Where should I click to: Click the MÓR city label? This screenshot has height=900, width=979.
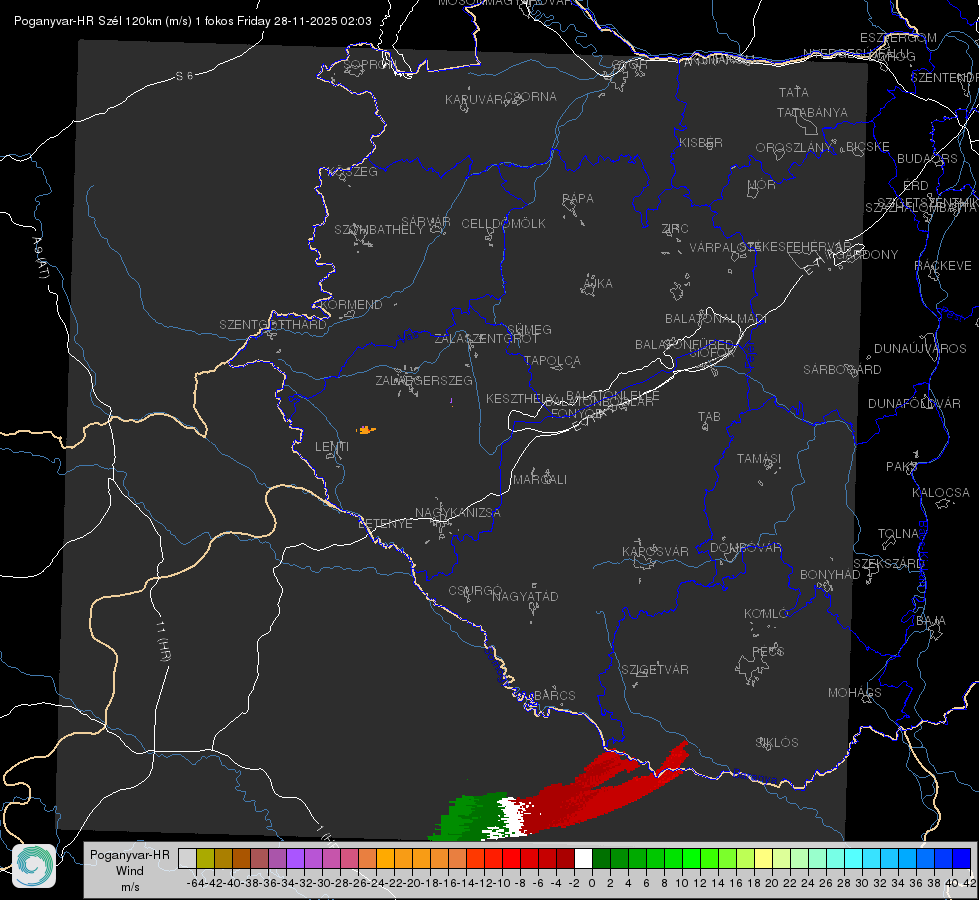tap(762, 185)
